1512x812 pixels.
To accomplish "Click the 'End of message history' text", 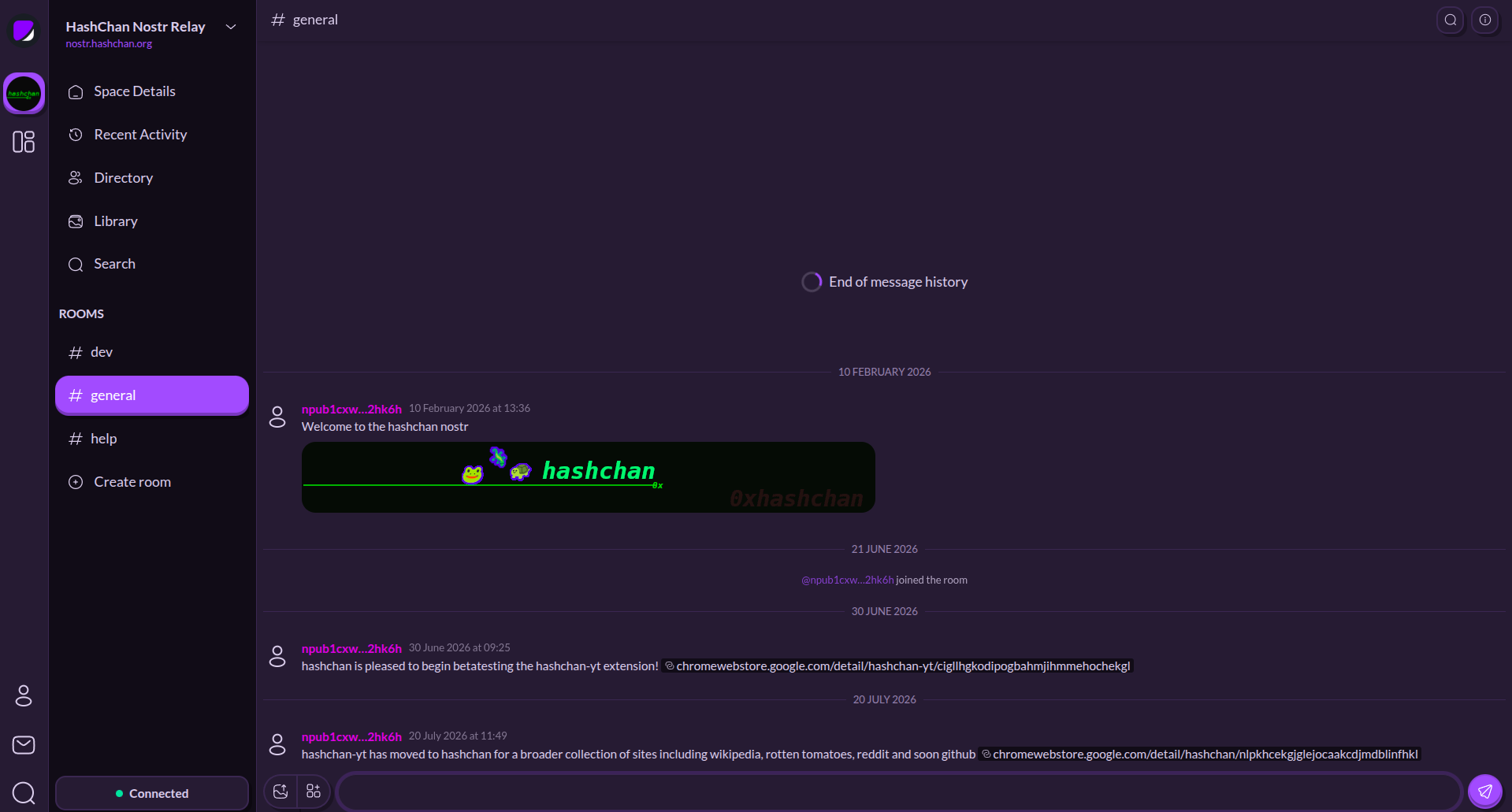I will [898, 282].
